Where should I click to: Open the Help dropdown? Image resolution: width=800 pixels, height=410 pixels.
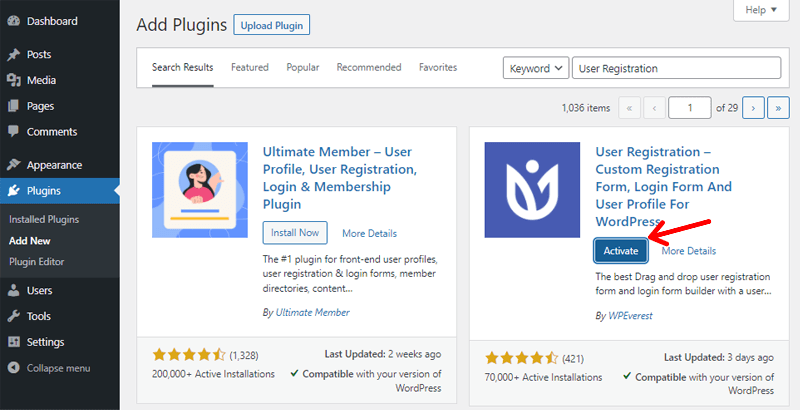click(x=761, y=10)
